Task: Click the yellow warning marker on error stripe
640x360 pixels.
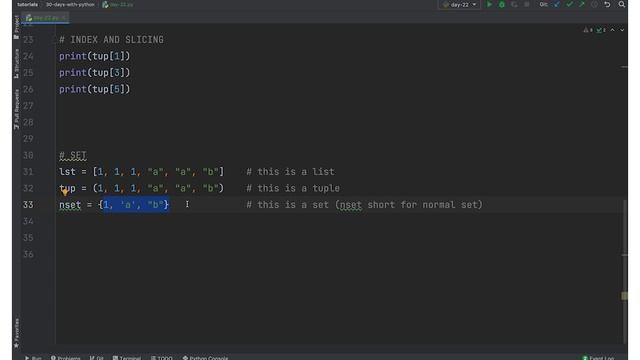Action: (x=624, y=296)
